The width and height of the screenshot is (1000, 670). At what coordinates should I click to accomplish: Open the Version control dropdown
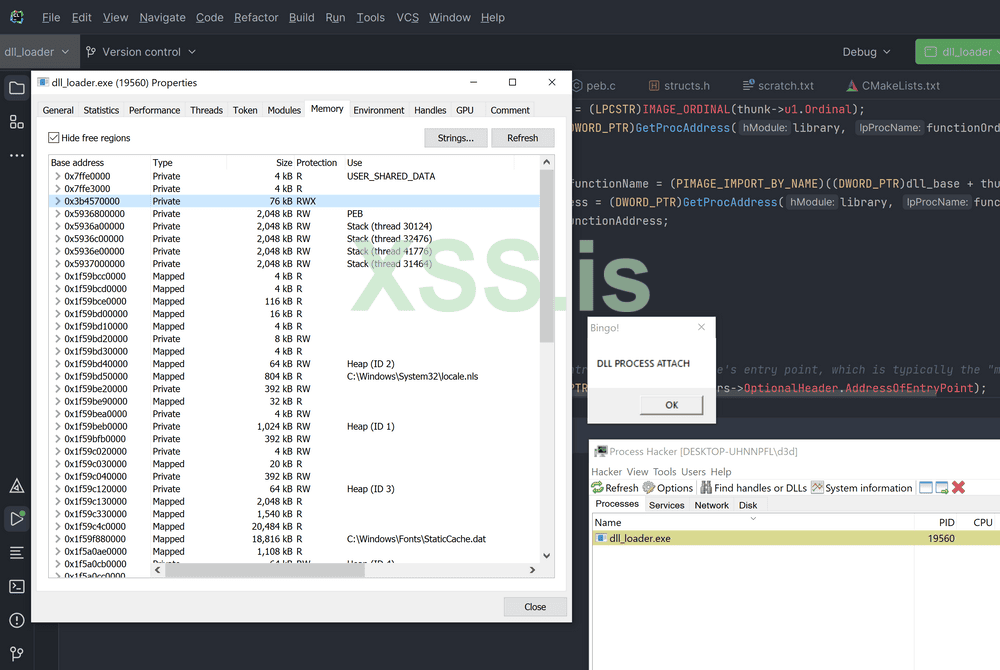(141, 52)
